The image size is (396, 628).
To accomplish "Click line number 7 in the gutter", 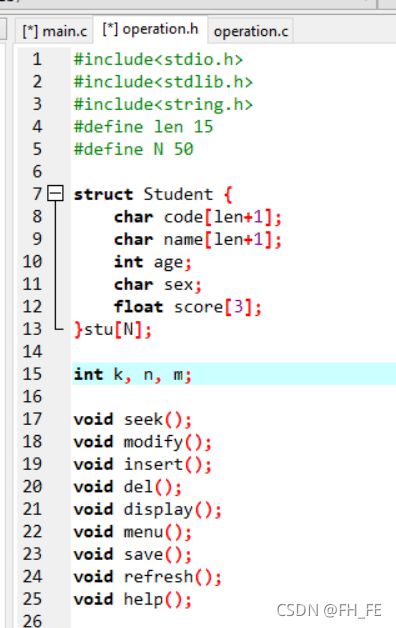I will click(37, 194).
